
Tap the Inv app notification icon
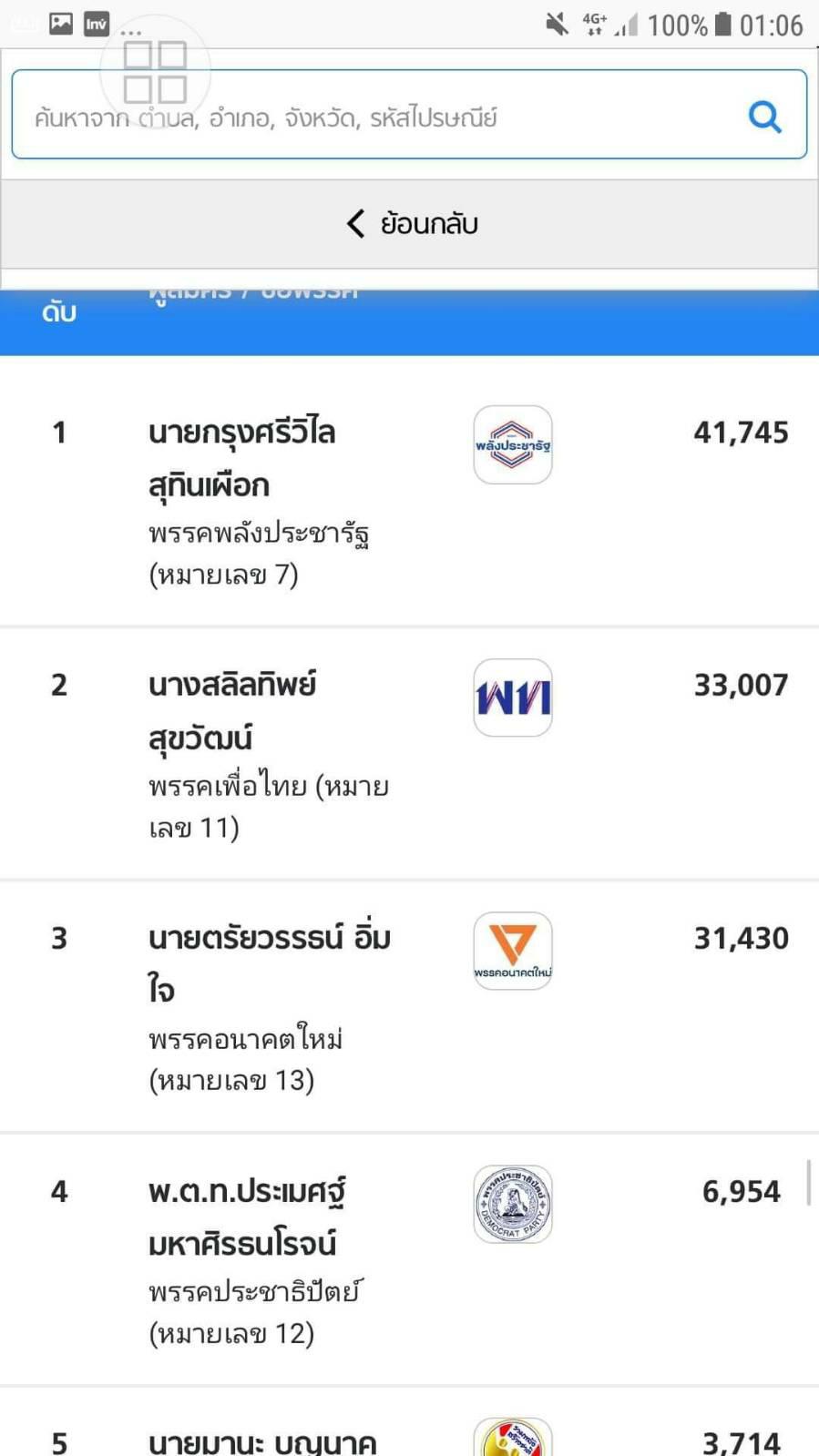tap(96, 24)
